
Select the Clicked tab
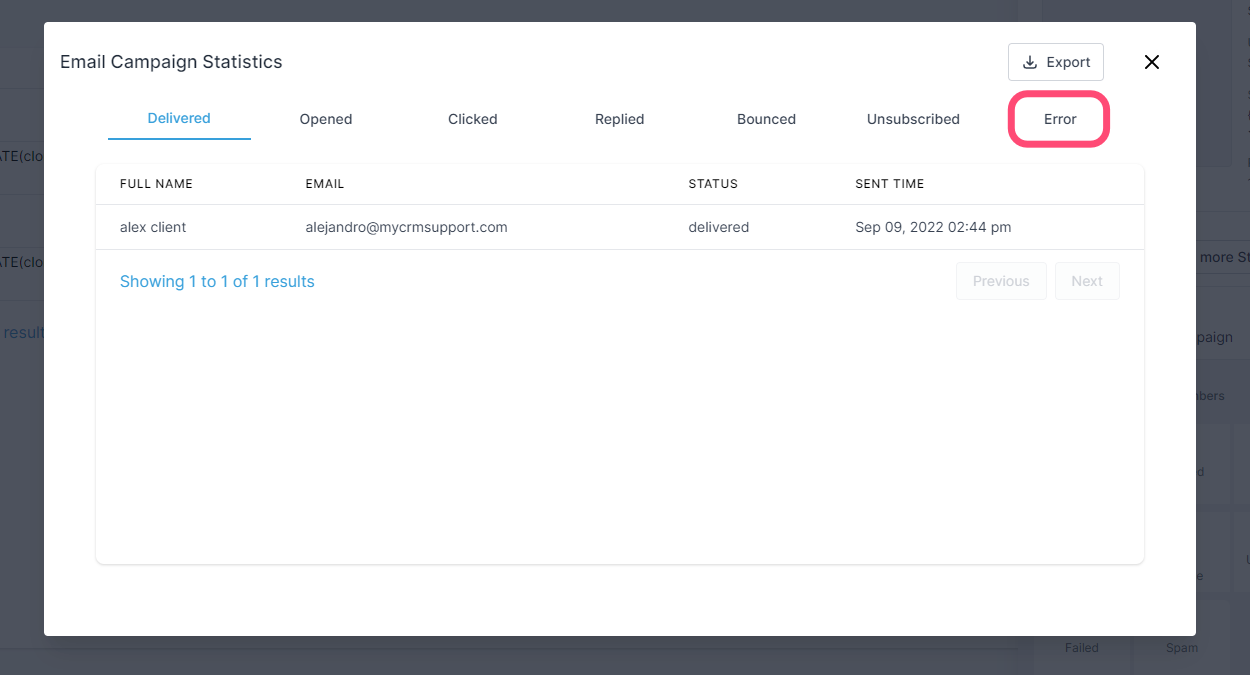(473, 119)
